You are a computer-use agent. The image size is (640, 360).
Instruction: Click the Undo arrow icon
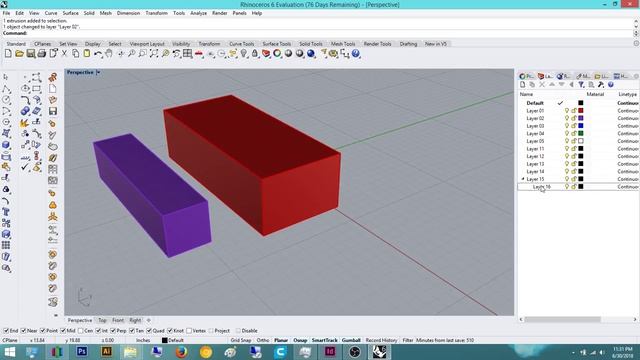(x=98, y=53)
